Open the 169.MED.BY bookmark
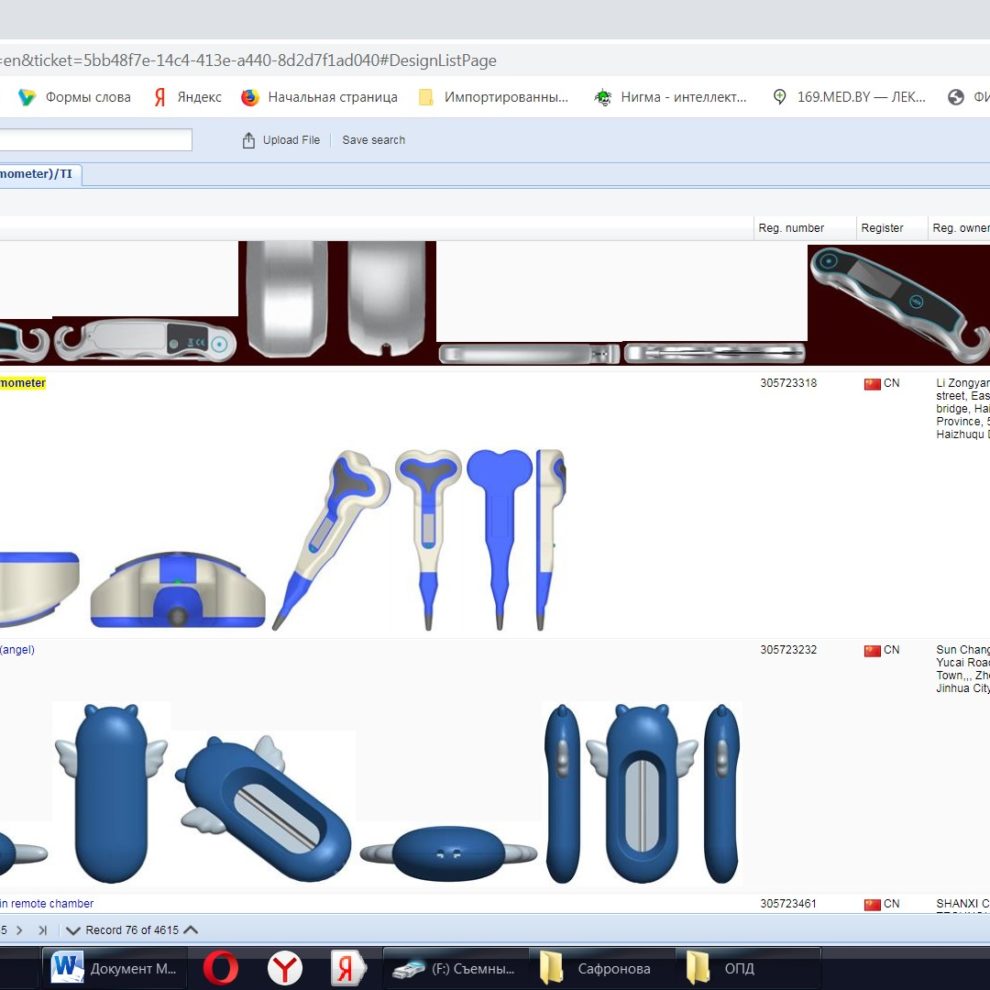The image size is (990, 990). [x=849, y=97]
